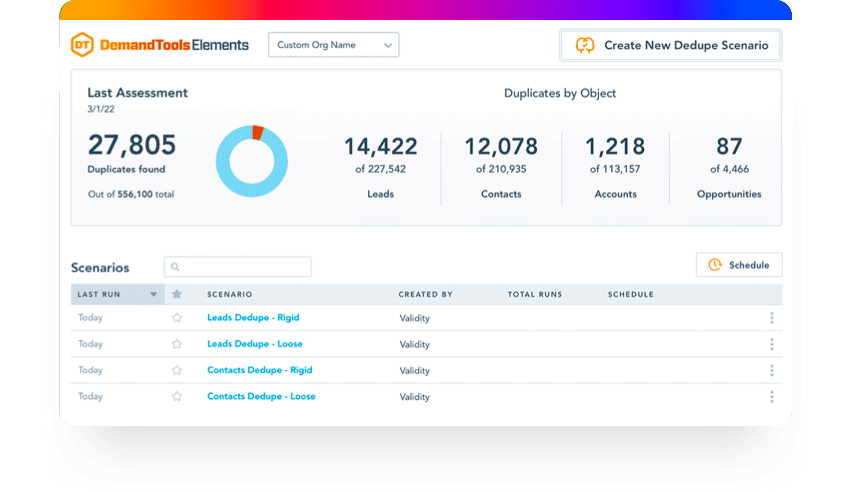Screen dimensions: 852x492
Task: Click the CREATED BY column header
Action: [x=425, y=294]
